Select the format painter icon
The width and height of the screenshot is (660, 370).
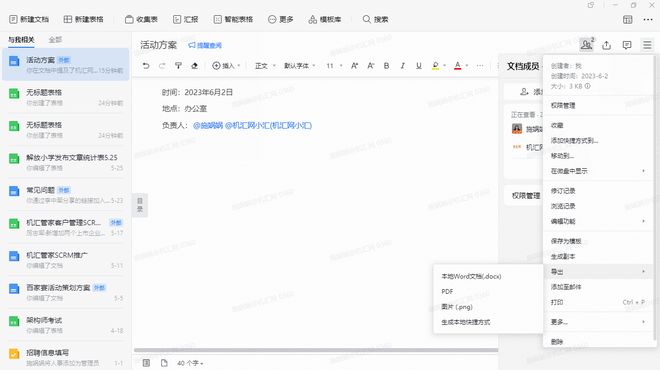pos(178,66)
